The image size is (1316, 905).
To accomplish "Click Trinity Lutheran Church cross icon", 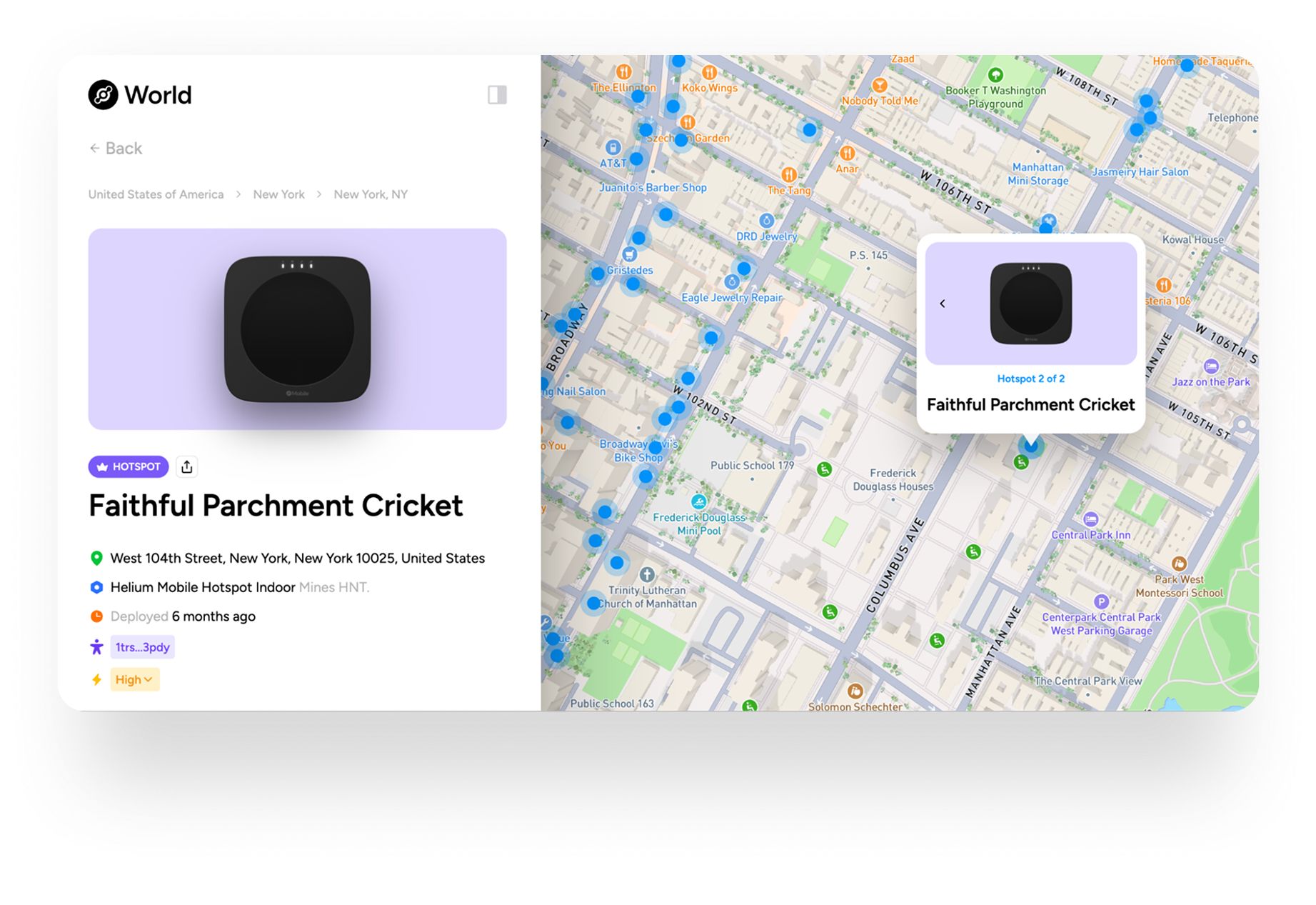I will (647, 574).
